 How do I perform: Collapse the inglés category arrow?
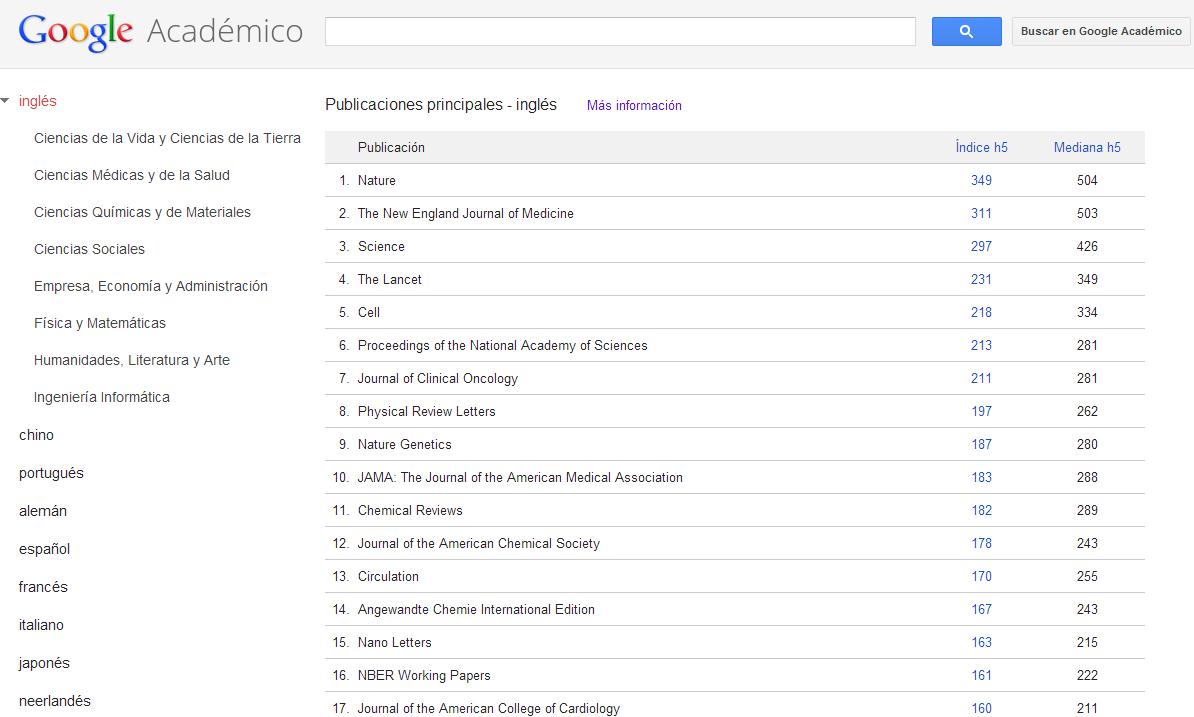click(x=6, y=101)
